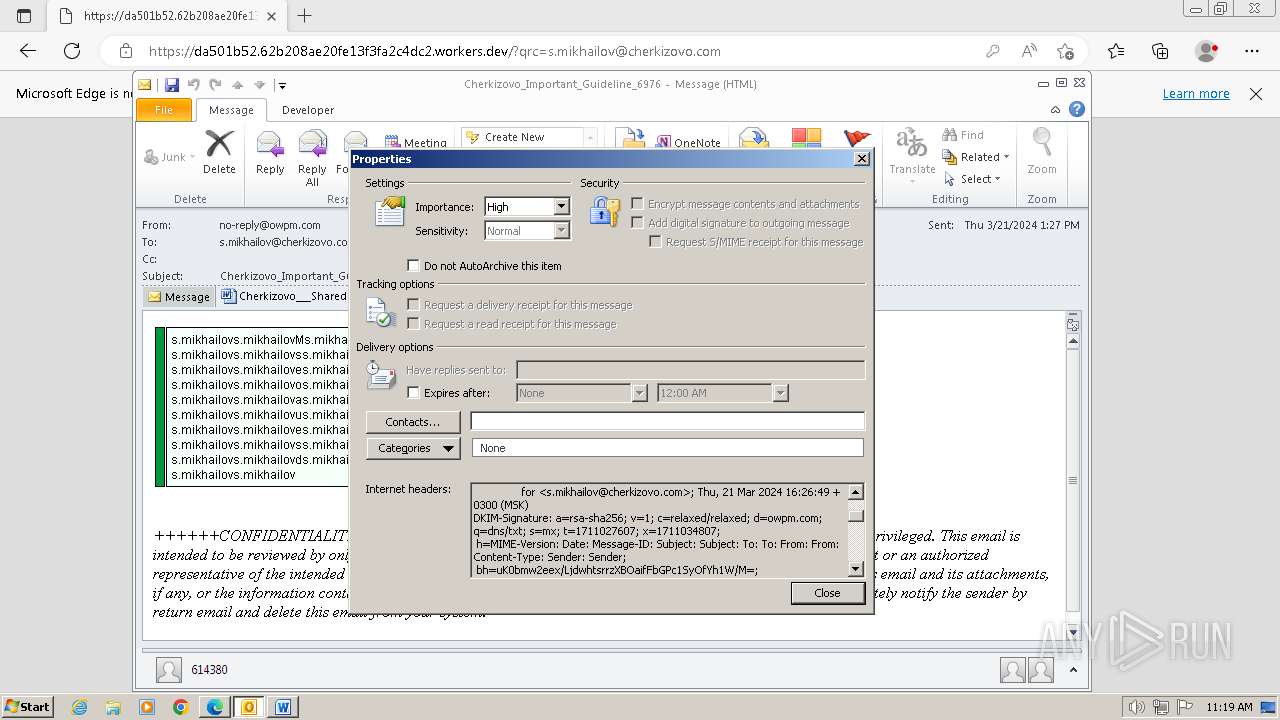Click the X on Properties dialog title bar
This screenshot has height=720, width=1280.
[x=861, y=159]
